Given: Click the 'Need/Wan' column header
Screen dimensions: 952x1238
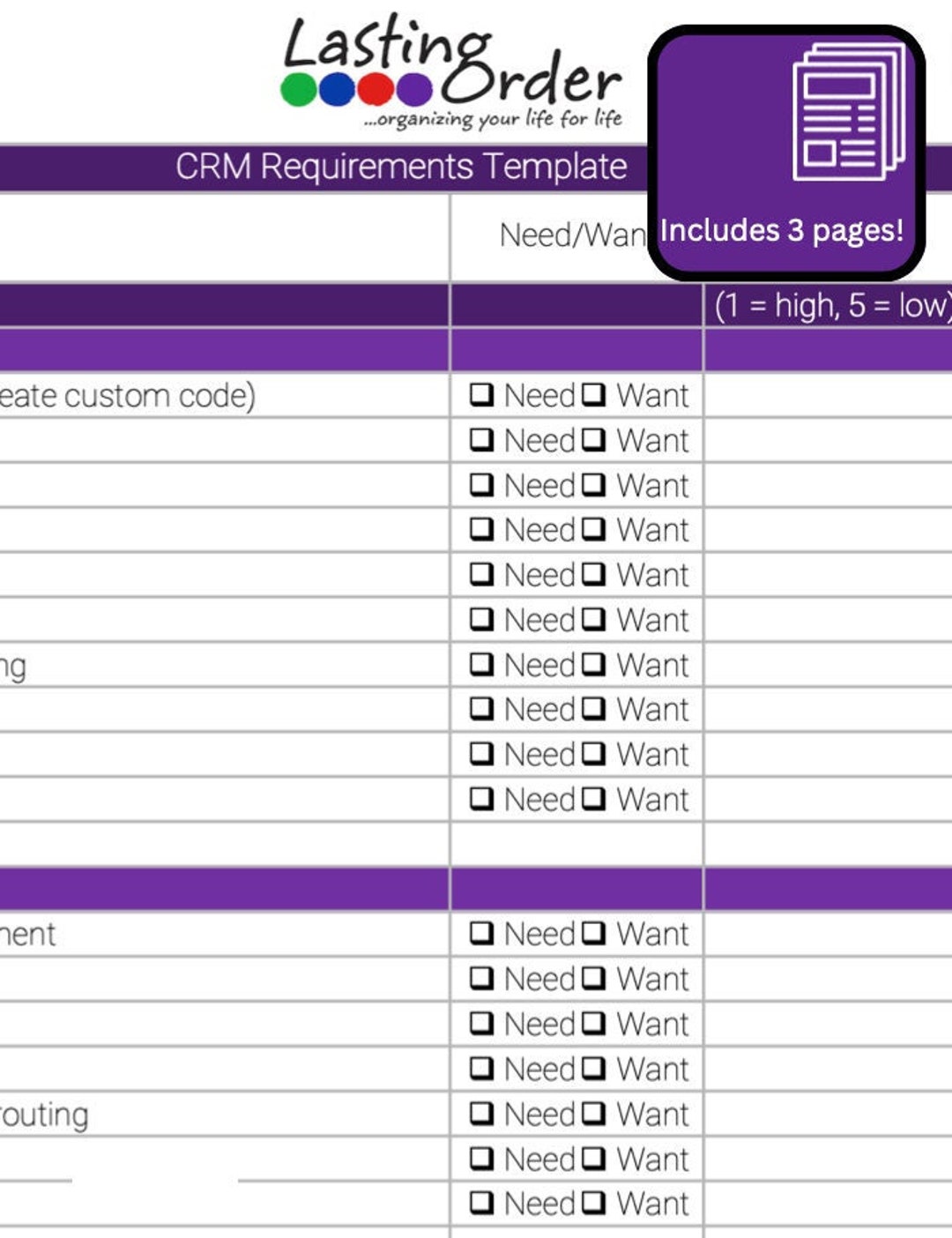Looking at the screenshot, I should click(574, 235).
